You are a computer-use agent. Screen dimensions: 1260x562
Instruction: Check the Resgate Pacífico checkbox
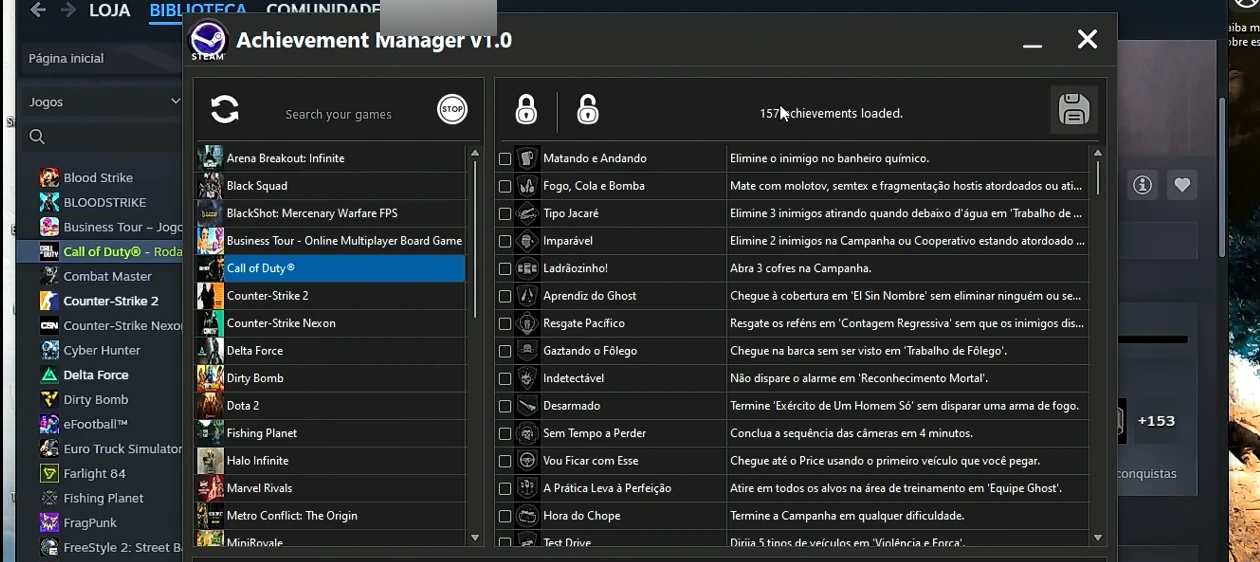pyautogui.click(x=505, y=324)
